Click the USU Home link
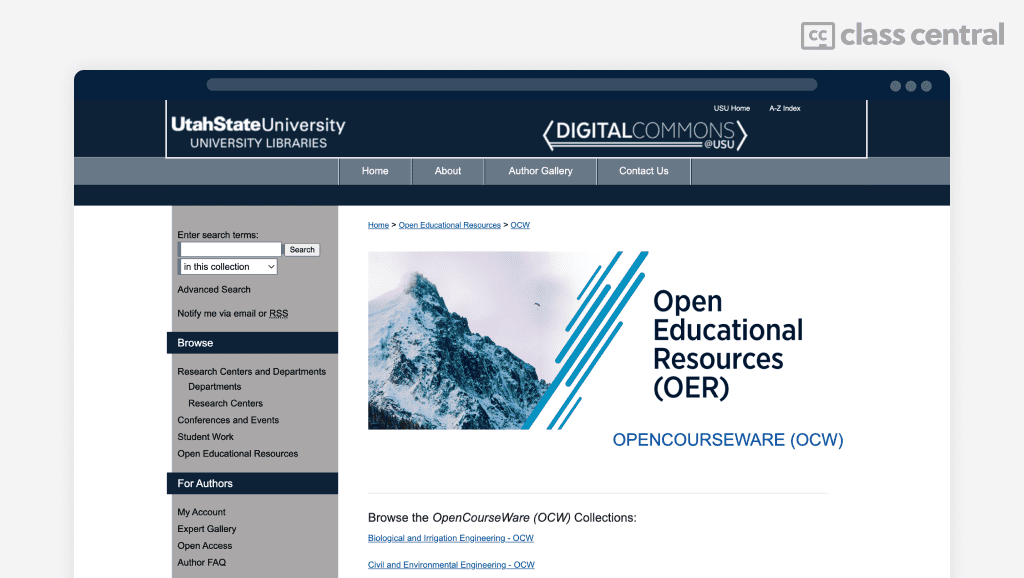Screen dimensions: 1024x578 731,108
